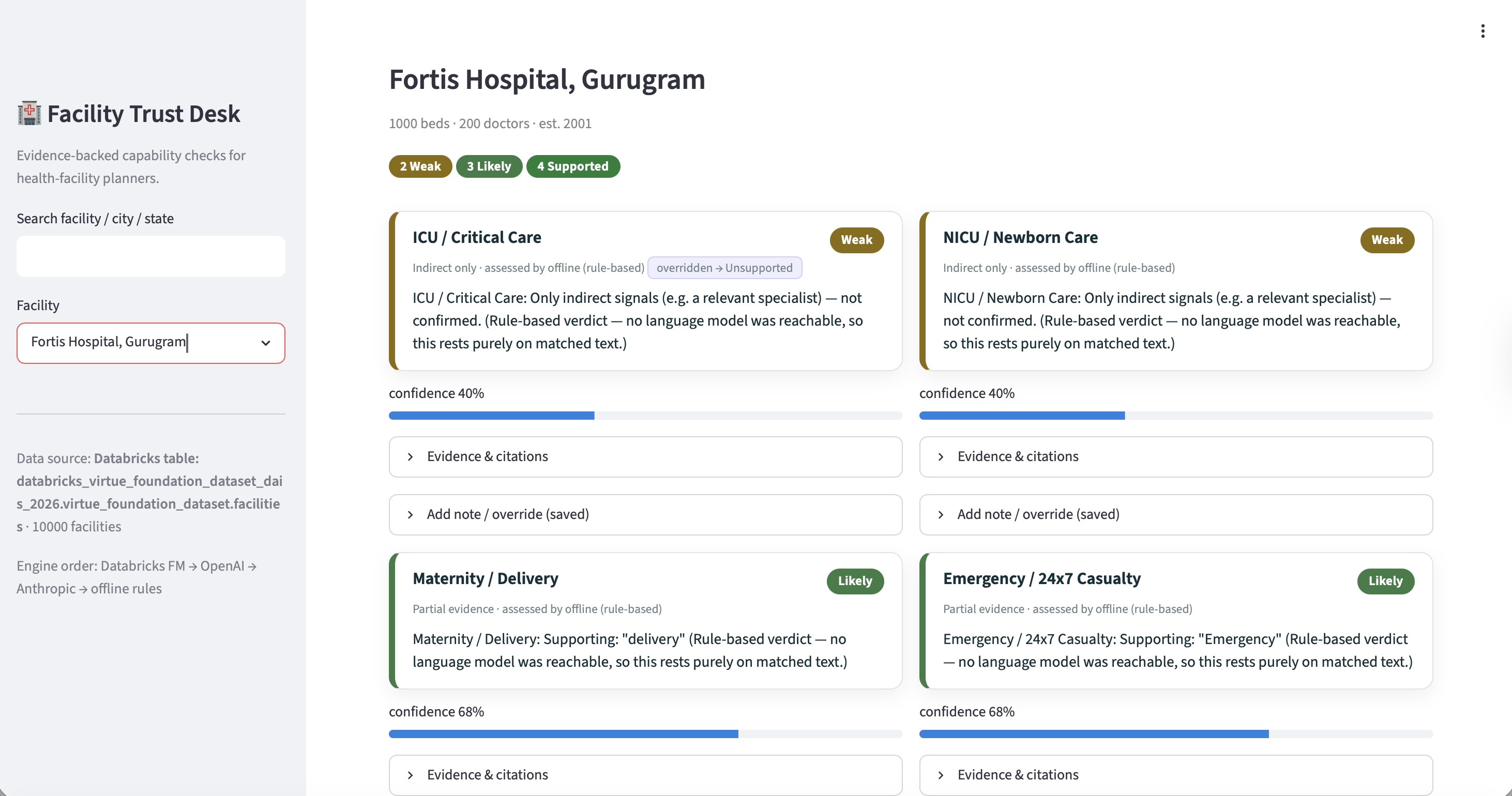Click the Weak badge on ICU / Critical Care

coord(856,240)
